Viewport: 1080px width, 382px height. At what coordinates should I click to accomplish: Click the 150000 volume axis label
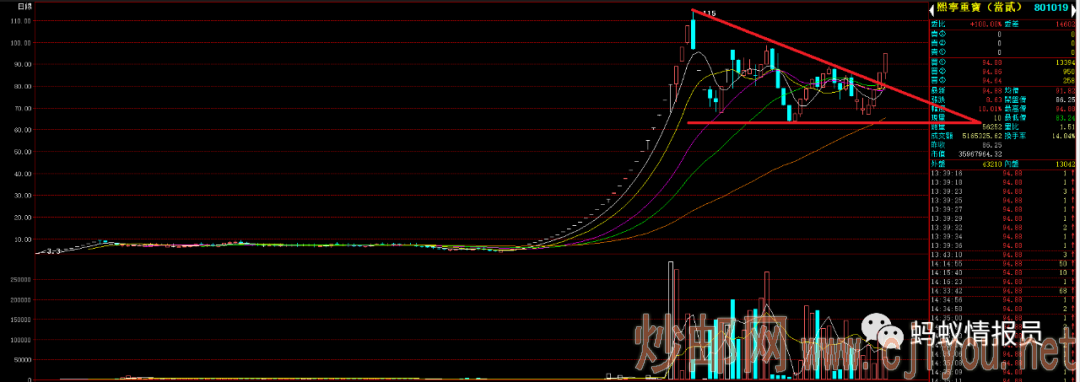(21, 320)
